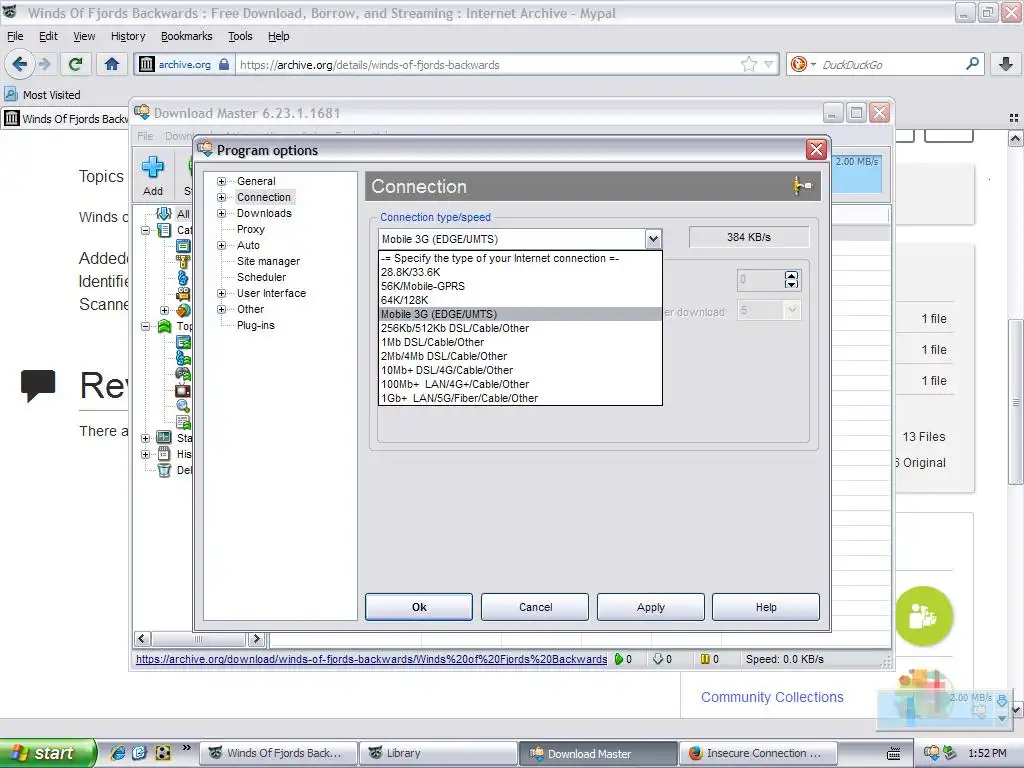The height and width of the screenshot is (768, 1024).
Task: Select All downloads icon in tree
Action: pos(163,214)
